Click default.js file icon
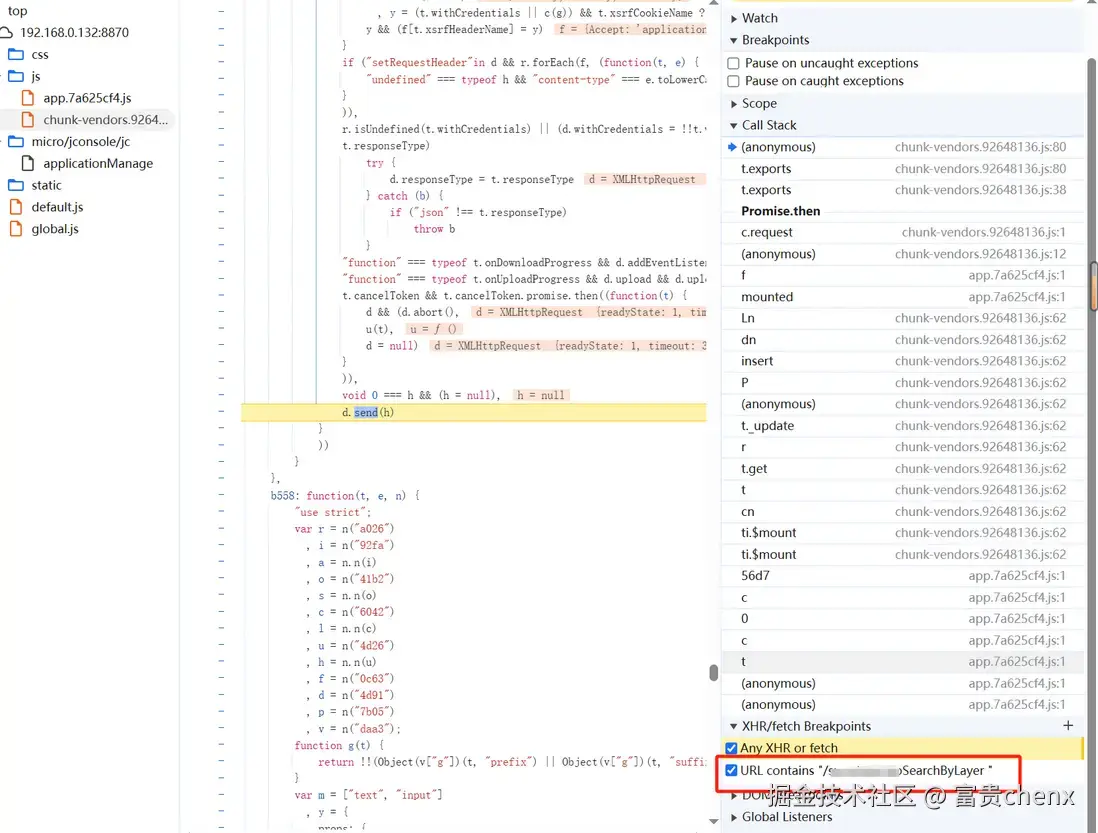 (15, 207)
